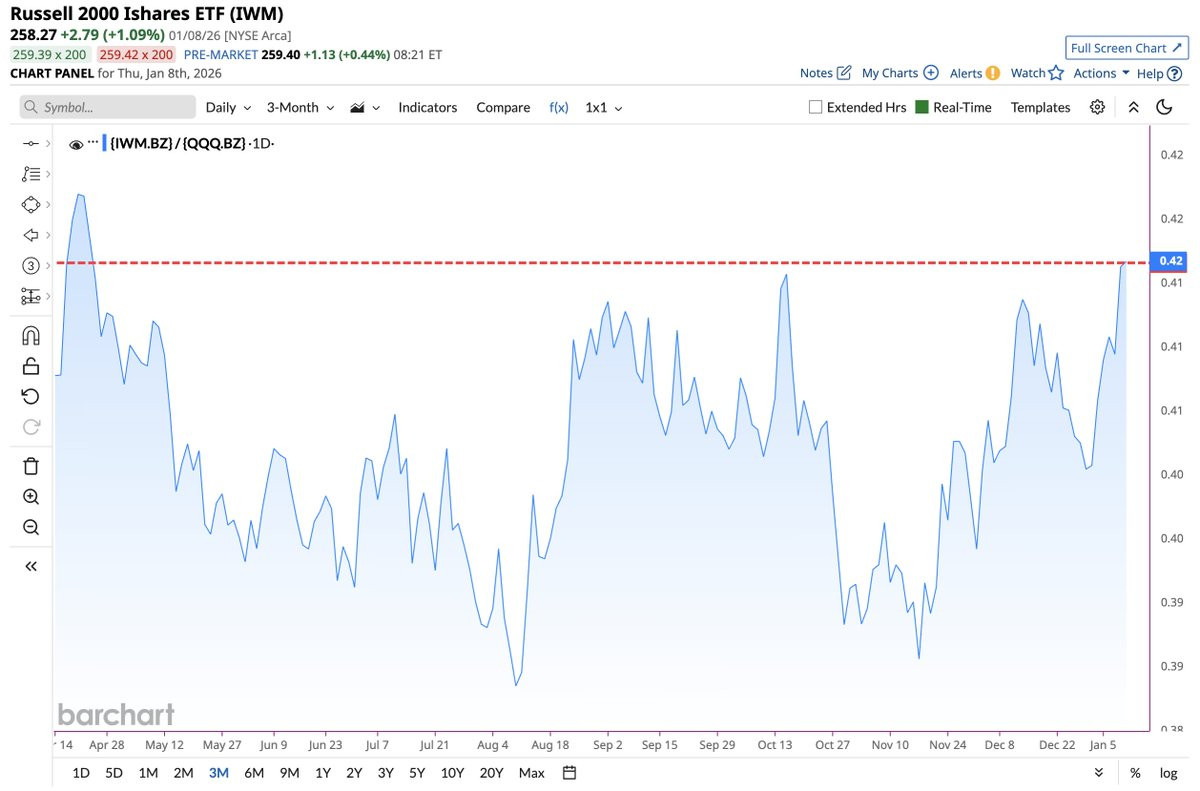The height and width of the screenshot is (791, 1200).
Task: Click the undo arrow icon
Action: [x=30, y=396]
